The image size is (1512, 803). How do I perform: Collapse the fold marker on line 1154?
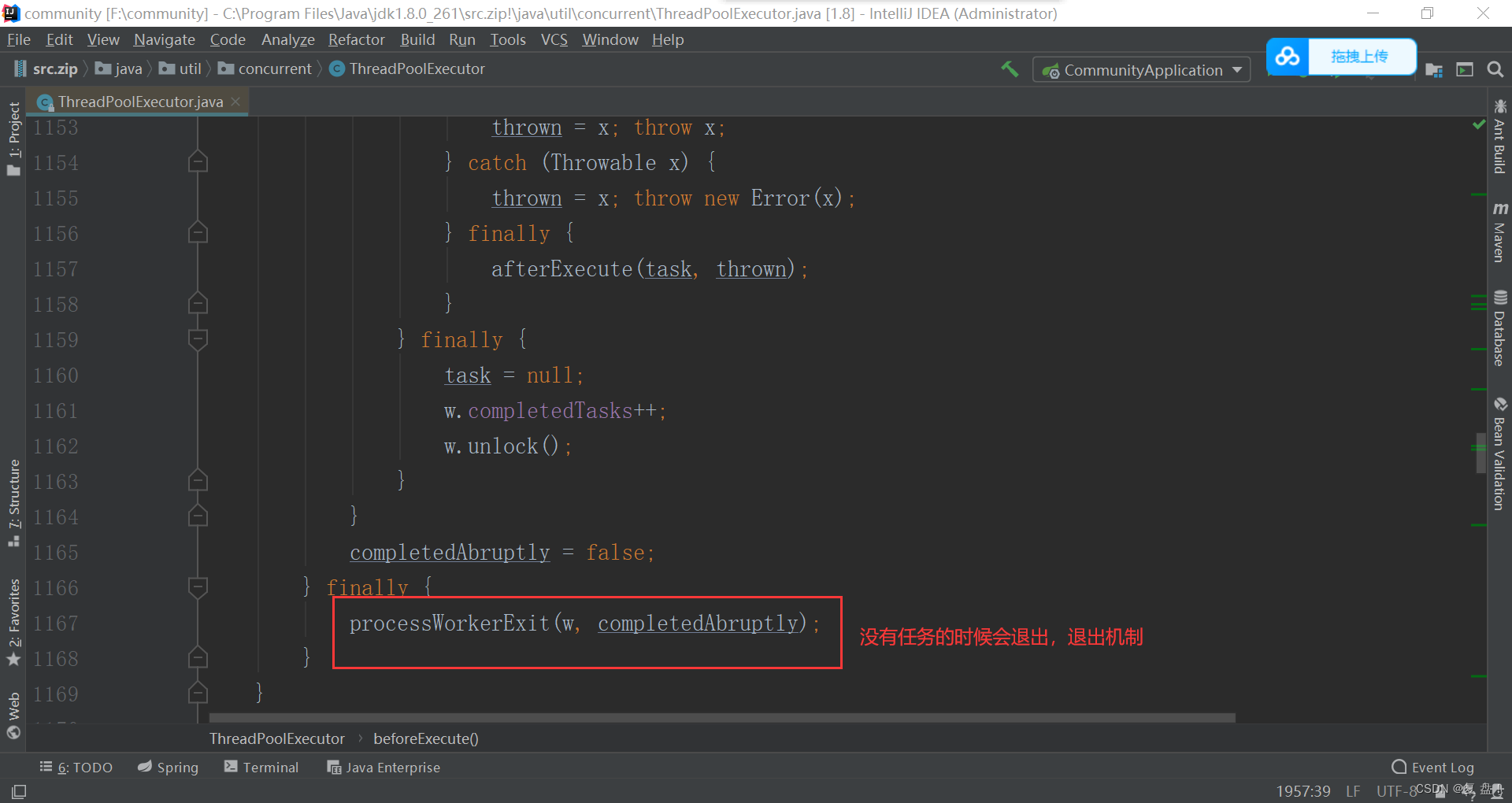click(198, 162)
